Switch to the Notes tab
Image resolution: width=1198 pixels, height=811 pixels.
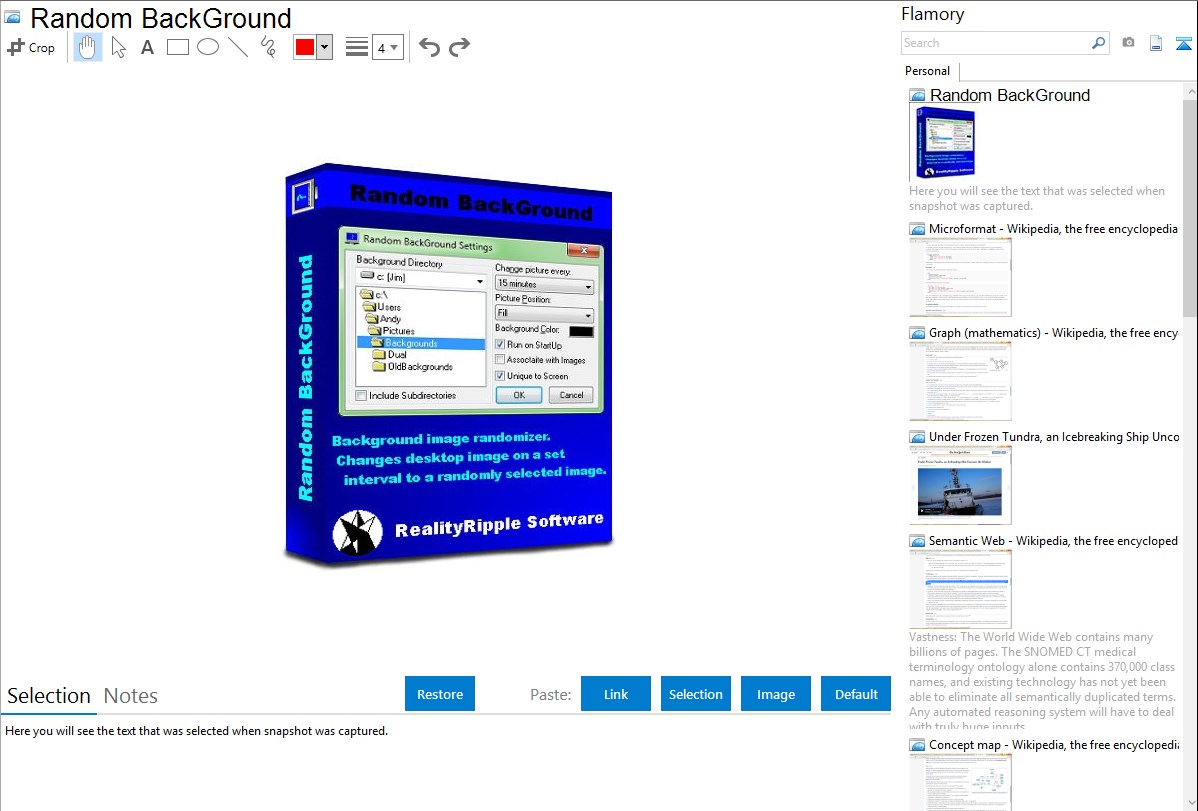click(x=131, y=696)
